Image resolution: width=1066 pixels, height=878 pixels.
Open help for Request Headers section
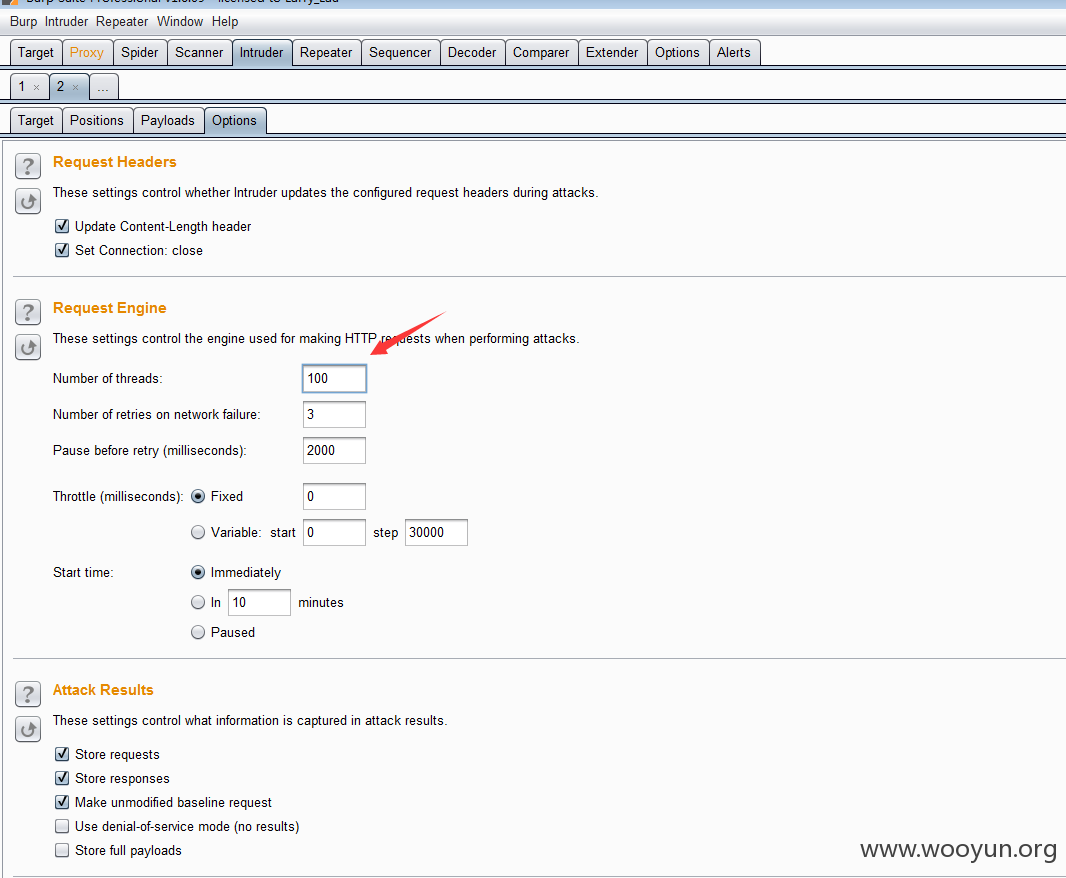click(28, 166)
